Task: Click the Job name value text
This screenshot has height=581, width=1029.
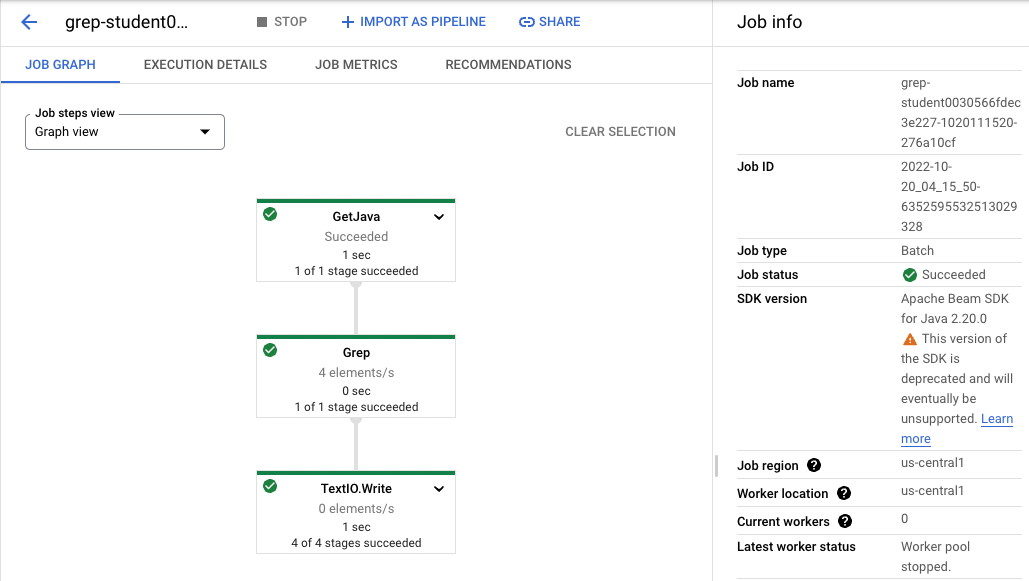Action: [960, 112]
